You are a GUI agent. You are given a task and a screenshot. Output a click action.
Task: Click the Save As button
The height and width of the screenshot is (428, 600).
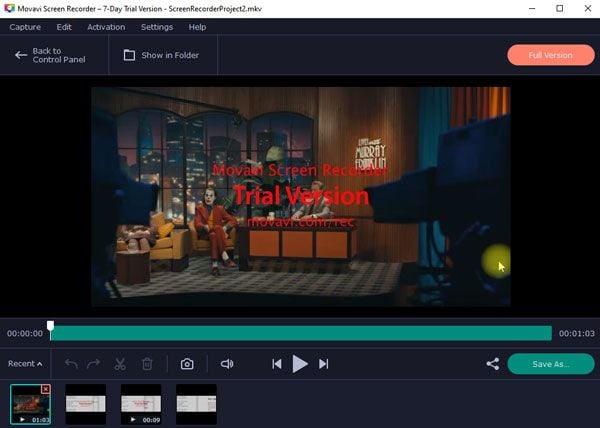(551, 364)
